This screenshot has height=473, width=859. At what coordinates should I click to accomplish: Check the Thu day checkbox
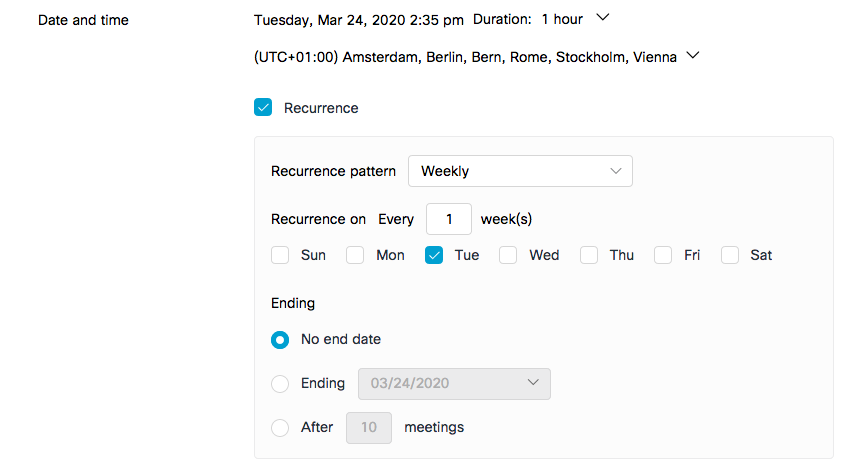pos(589,255)
